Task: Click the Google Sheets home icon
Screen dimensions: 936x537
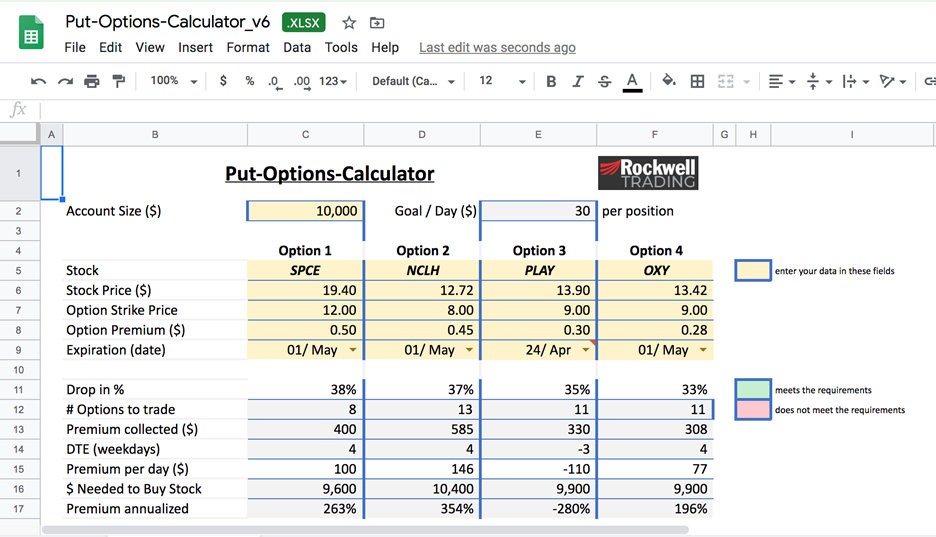Action: click(x=31, y=34)
